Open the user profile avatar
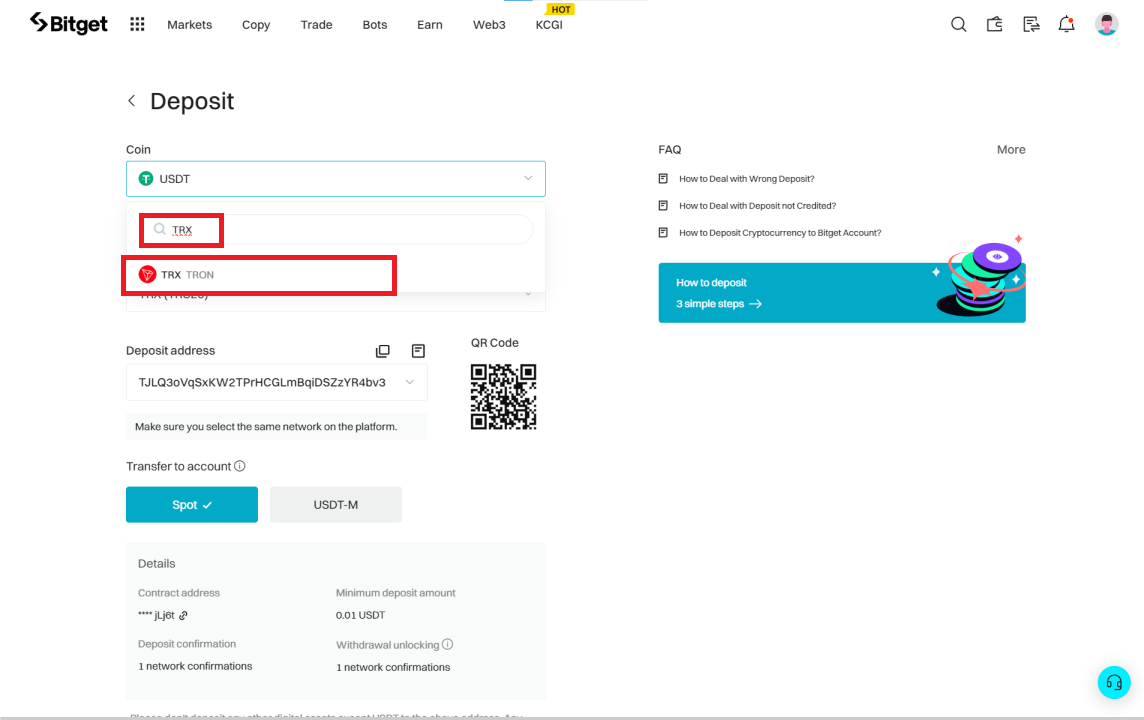The image size is (1144, 720). [x=1106, y=24]
